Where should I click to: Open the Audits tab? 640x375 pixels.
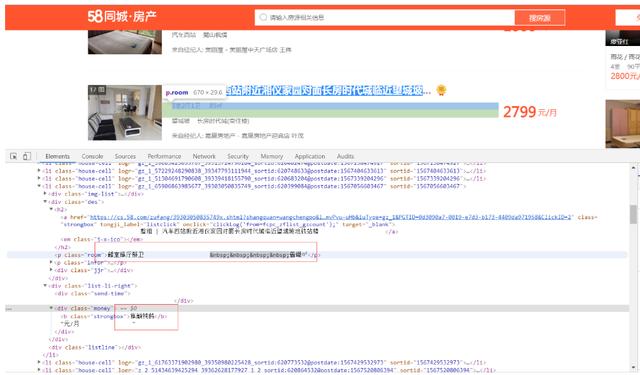pos(345,156)
